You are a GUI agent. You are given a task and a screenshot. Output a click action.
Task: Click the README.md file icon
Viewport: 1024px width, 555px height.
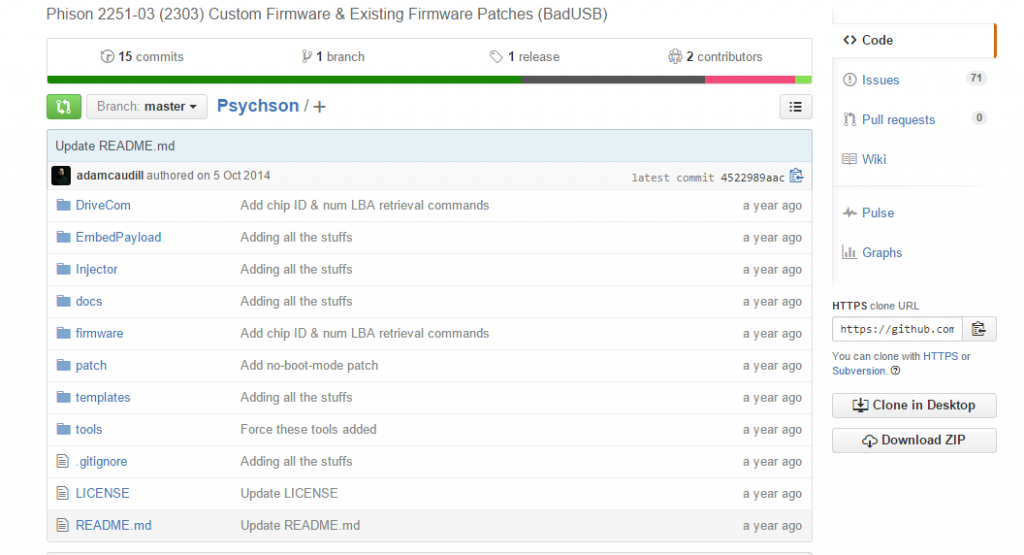63,526
